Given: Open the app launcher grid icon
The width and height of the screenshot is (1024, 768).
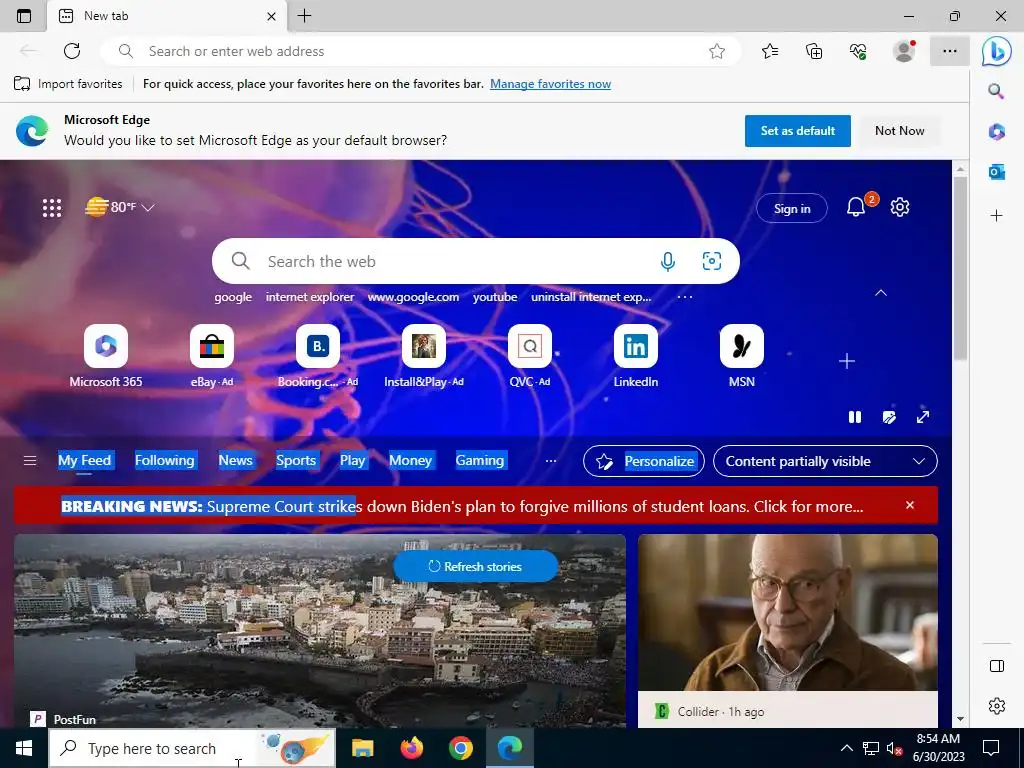Looking at the screenshot, I should pyautogui.click(x=52, y=208).
